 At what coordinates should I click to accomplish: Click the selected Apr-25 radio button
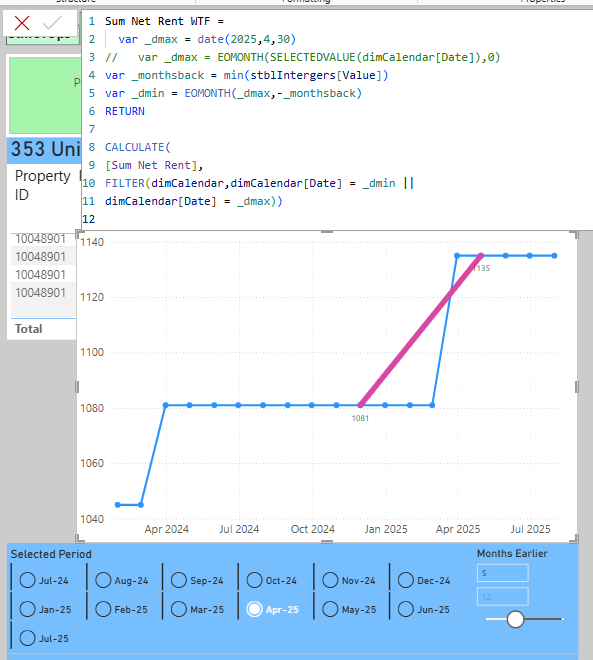[x=255, y=609]
